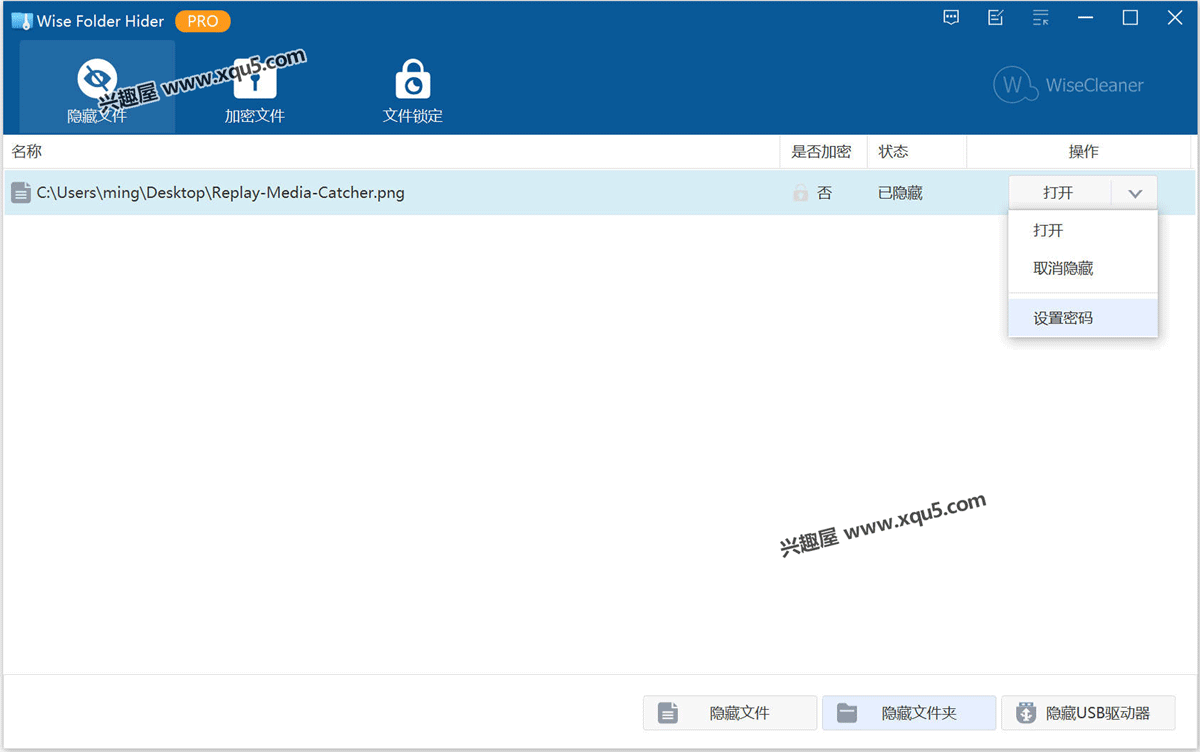Minimize the Wise Folder Hider window
Image resolution: width=1200 pixels, height=752 pixels.
pyautogui.click(x=1085, y=18)
